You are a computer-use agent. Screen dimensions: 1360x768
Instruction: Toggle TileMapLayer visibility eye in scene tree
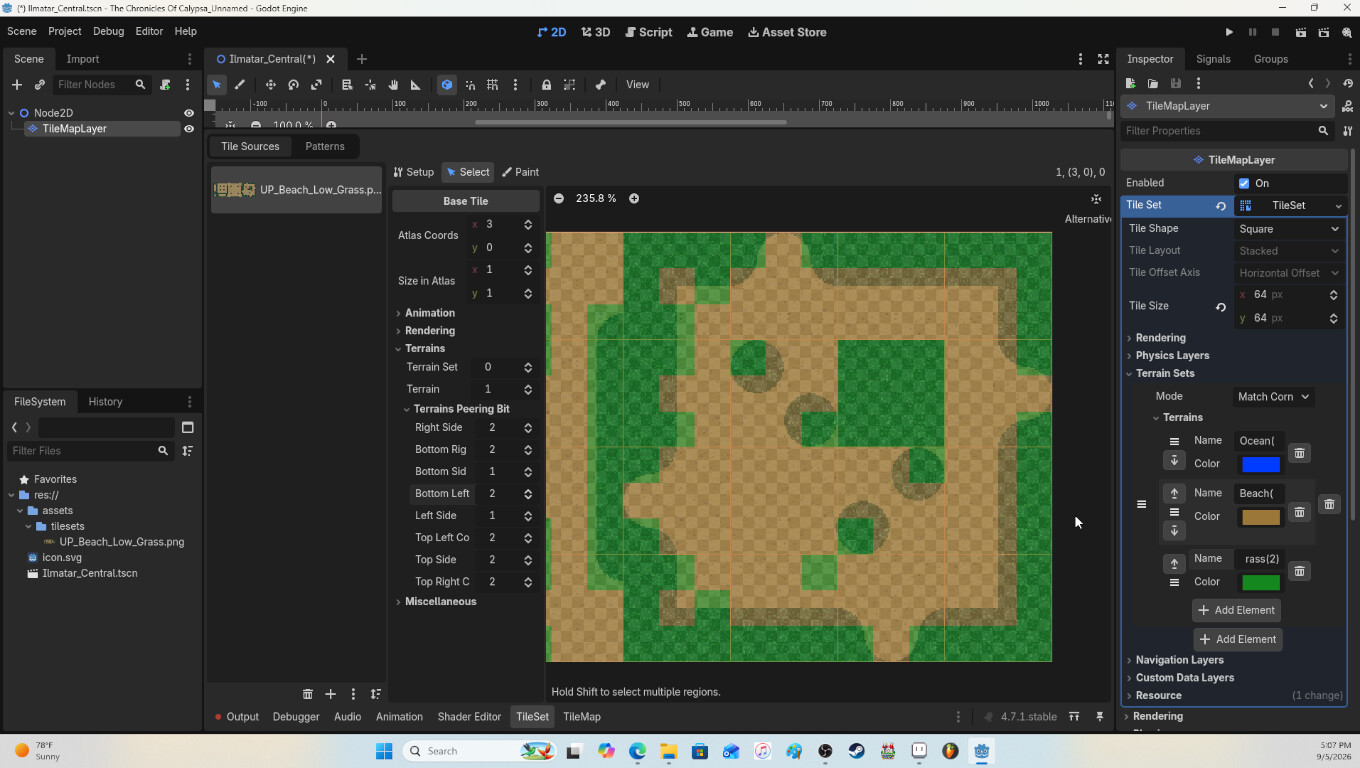click(x=189, y=129)
